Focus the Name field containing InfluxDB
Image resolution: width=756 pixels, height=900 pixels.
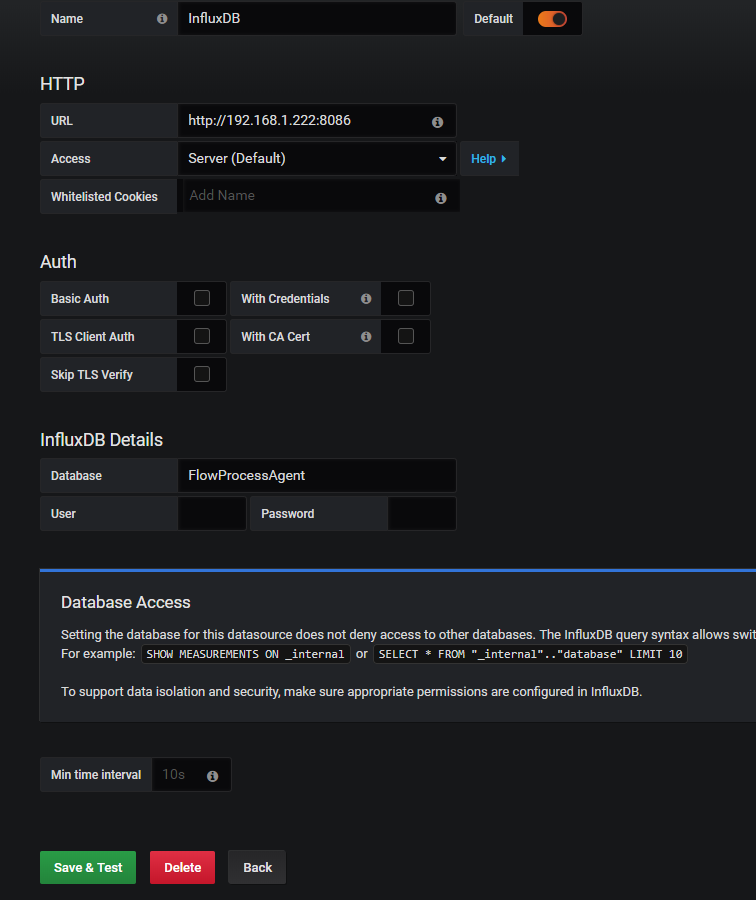317,18
